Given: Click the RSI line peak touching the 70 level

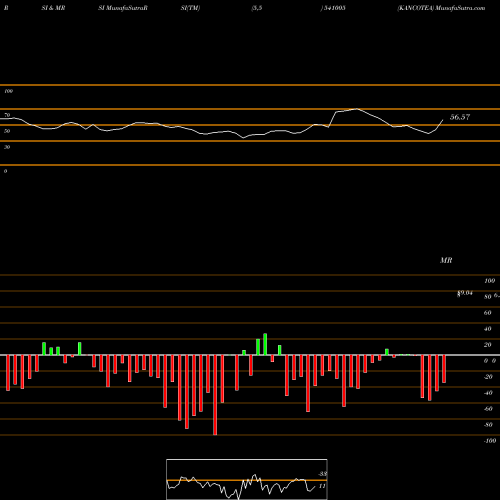Looking at the screenshot, I should (x=357, y=109).
